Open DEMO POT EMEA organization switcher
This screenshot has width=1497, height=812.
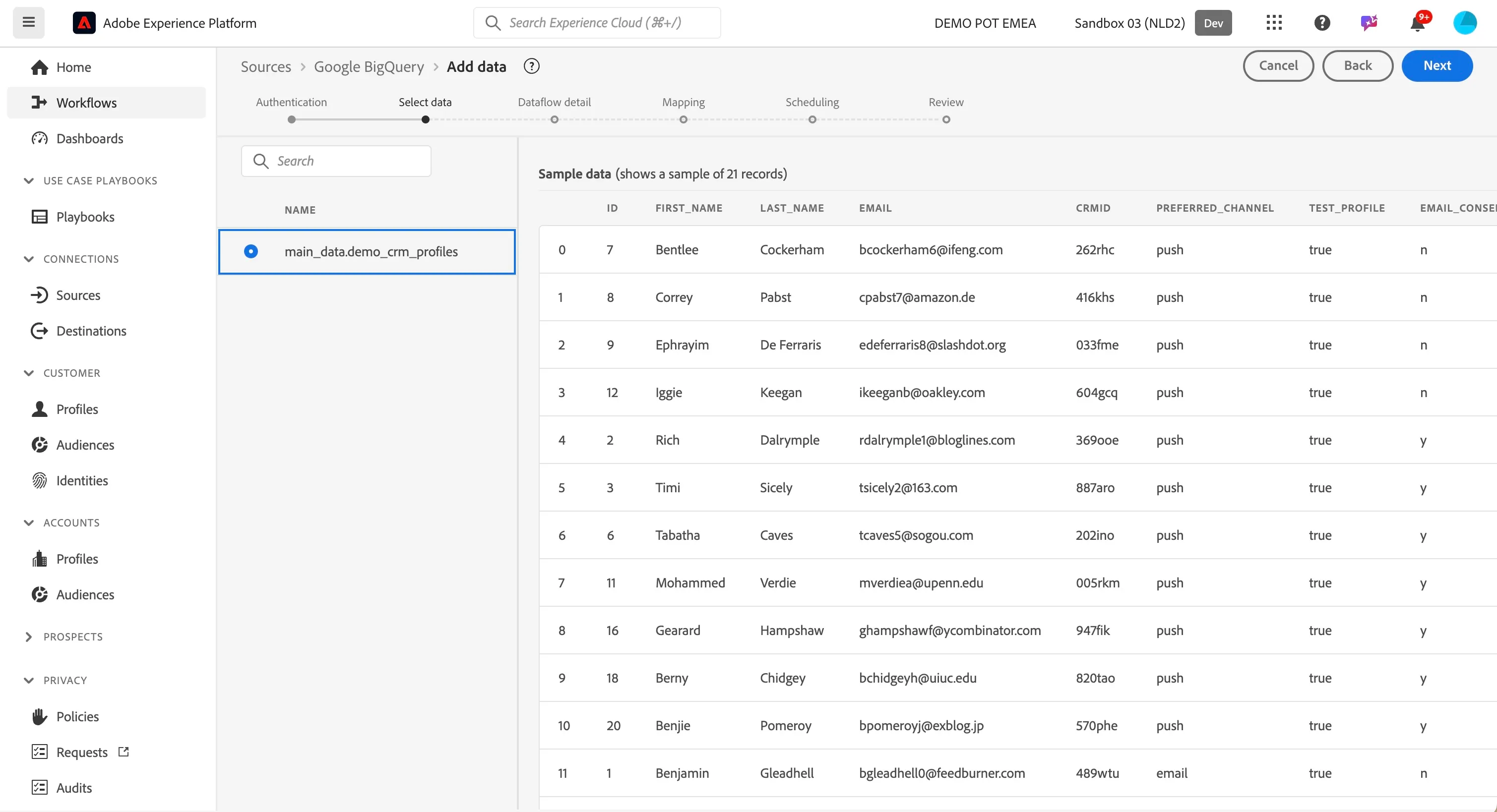(x=985, y=23)
